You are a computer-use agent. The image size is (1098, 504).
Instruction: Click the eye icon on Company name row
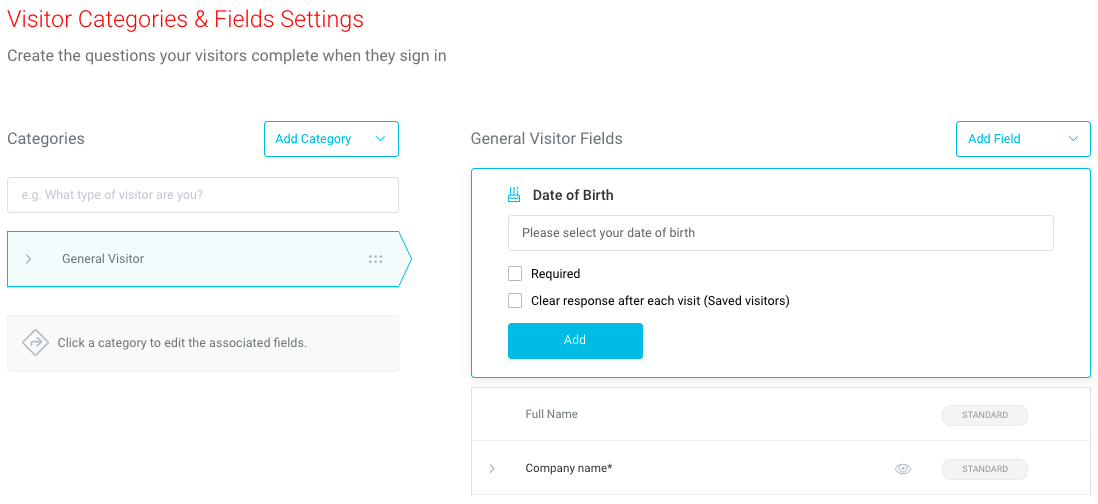click(903, 469)
